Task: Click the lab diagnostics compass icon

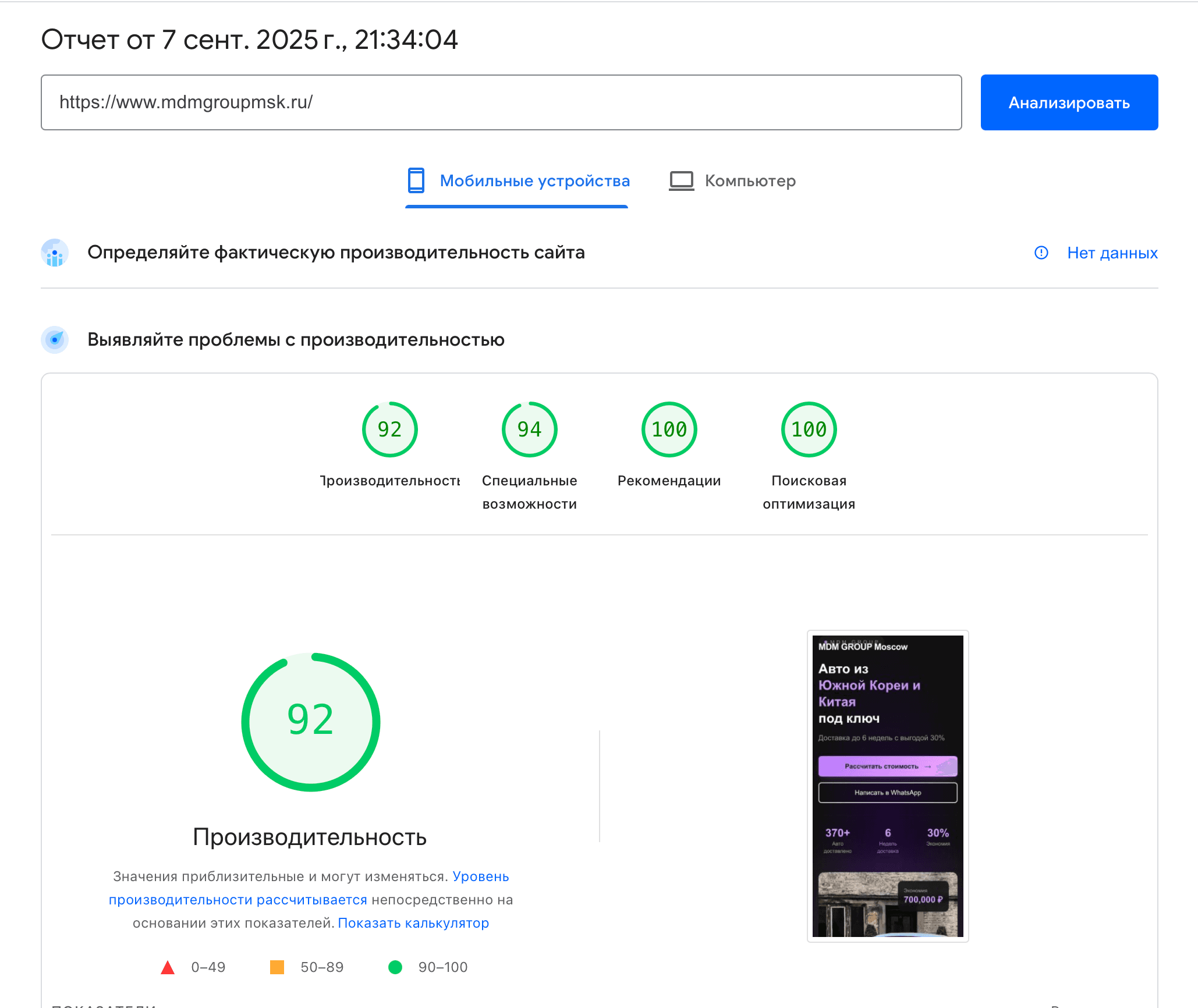Action: 55,339
